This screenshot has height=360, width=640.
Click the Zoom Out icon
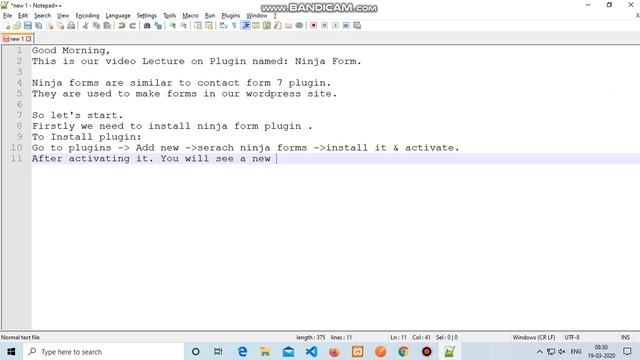click(184, 26)
